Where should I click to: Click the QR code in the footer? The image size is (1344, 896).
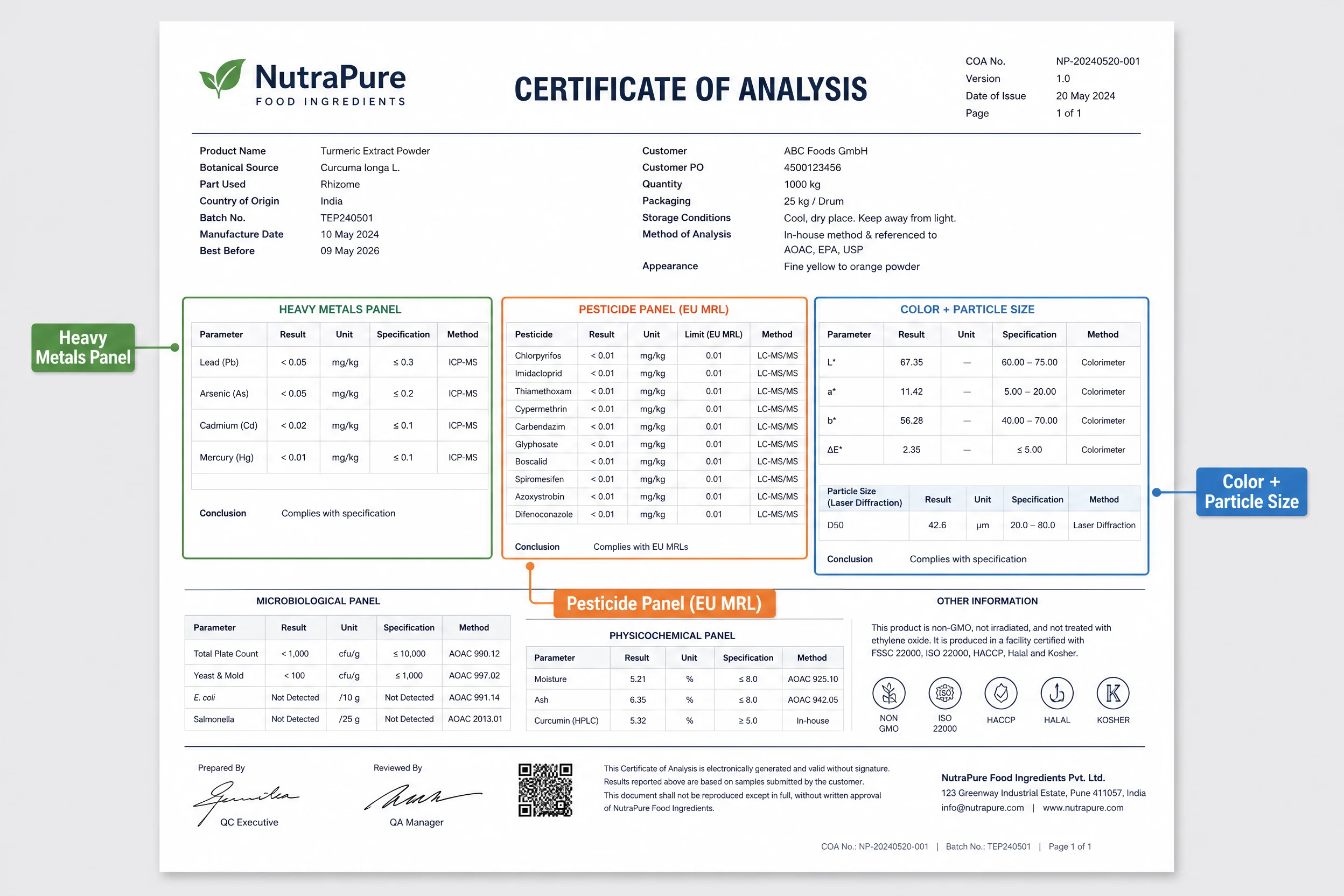click(545, 790)
